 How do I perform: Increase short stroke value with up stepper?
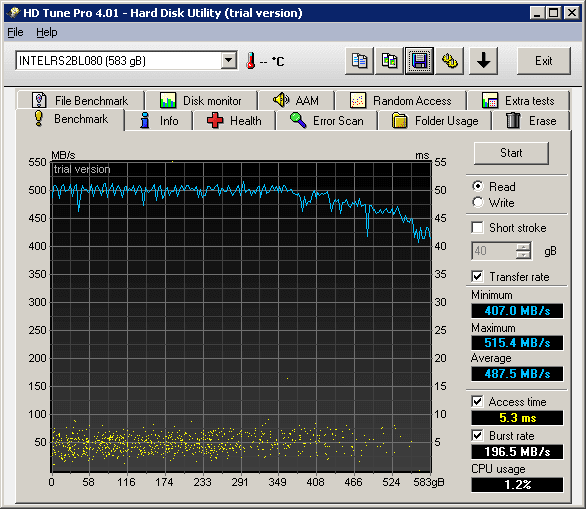(x=523, y=247)
